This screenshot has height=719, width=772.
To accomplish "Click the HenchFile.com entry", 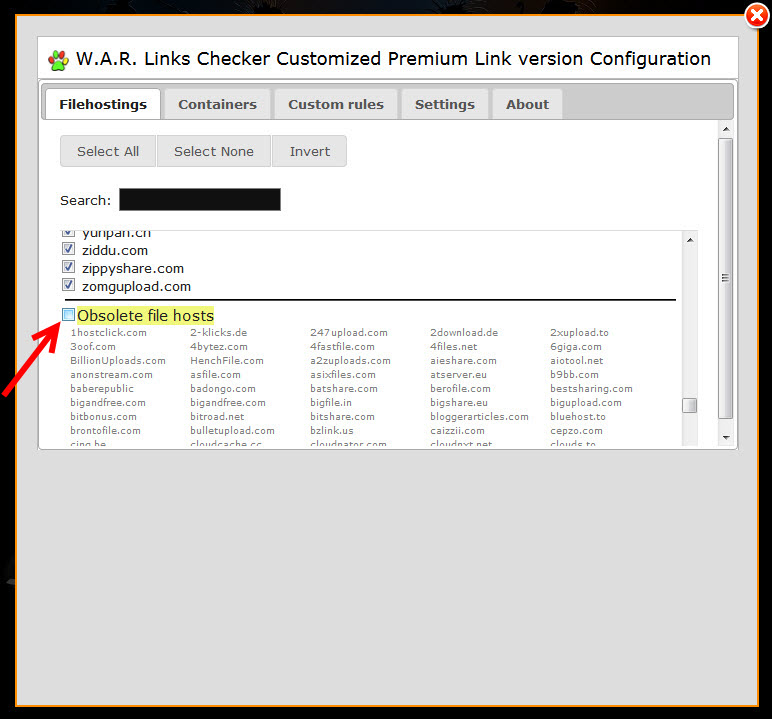I will tap(226, 360).
